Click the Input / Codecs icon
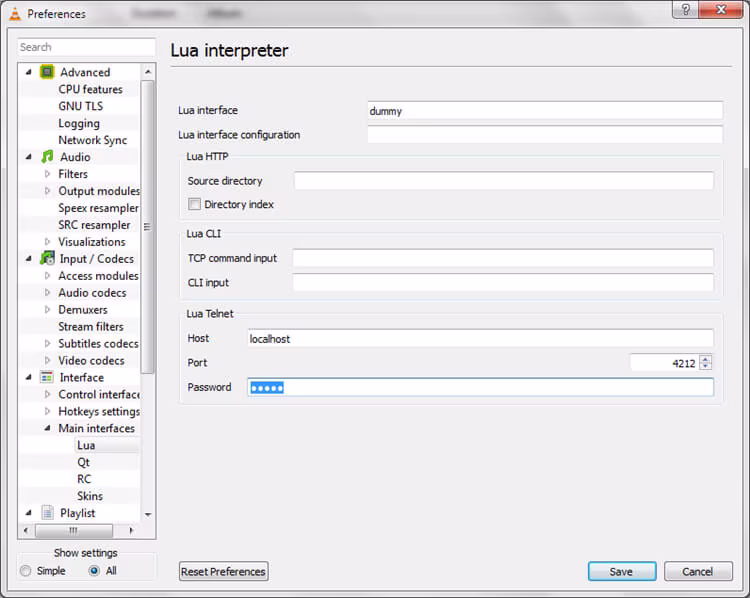 pos(47,258)
